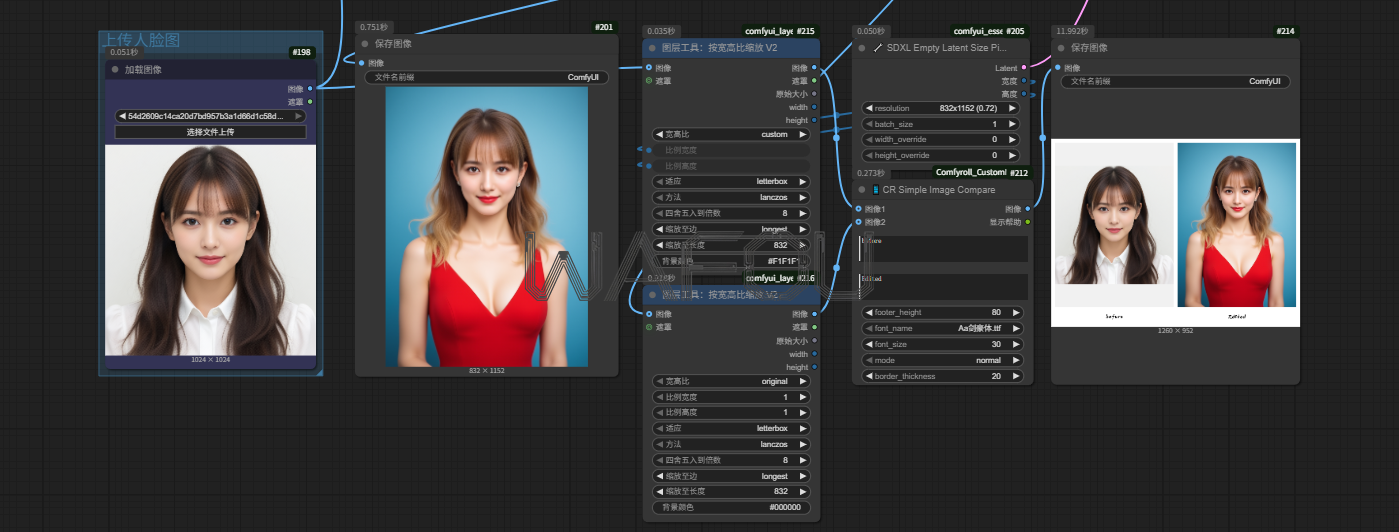Collapse the 保存图像 node #214 title dot
The height and width of the screenshot is (532, 1399).
coord(1062,48)
